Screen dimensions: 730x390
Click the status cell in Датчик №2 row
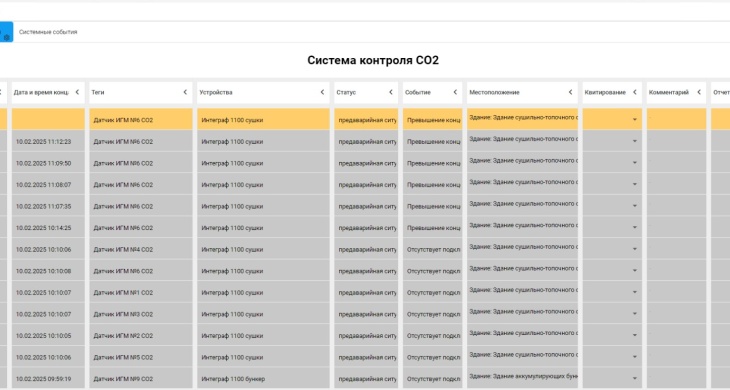pos(366,336)
